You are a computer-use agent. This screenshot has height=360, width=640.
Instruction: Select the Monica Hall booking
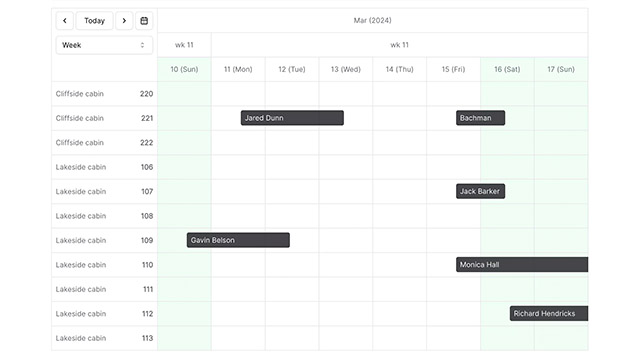tap(522, 264)
